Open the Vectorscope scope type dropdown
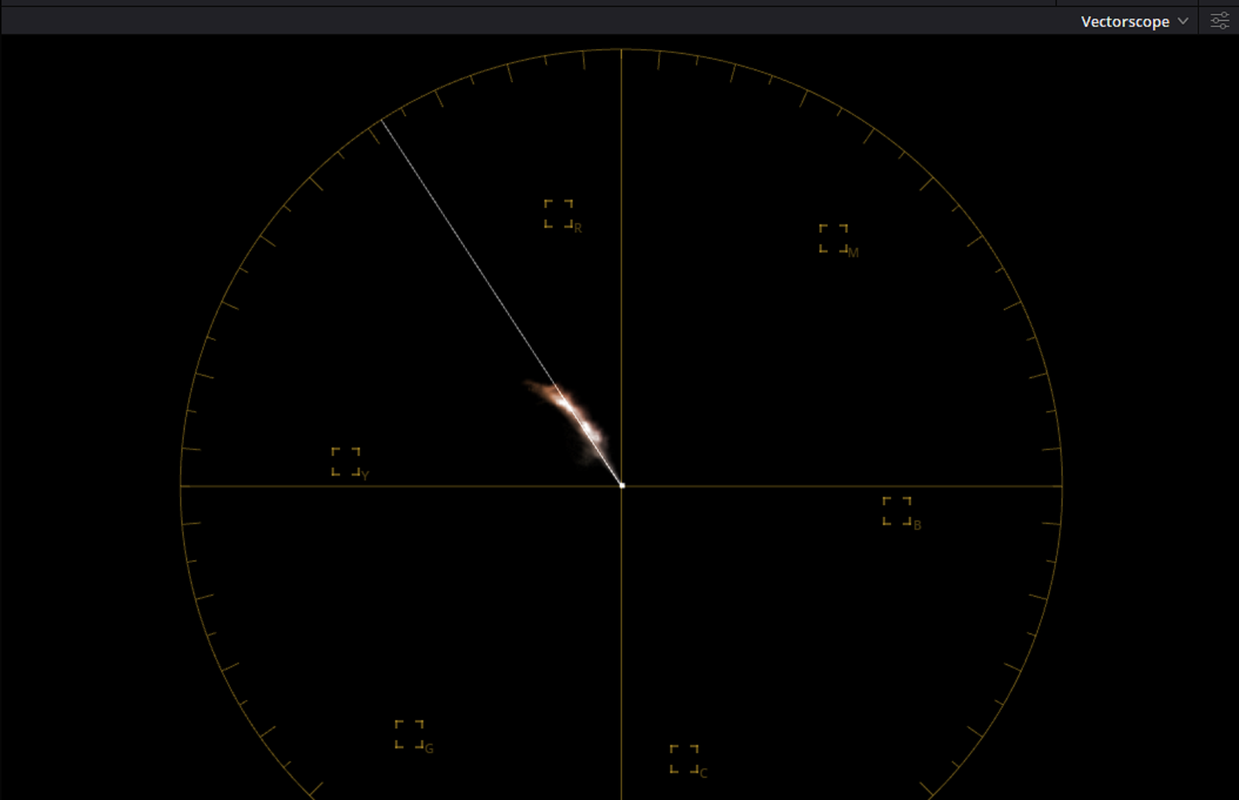This screenshot has height=800, width=1239. pos(1135,21)
